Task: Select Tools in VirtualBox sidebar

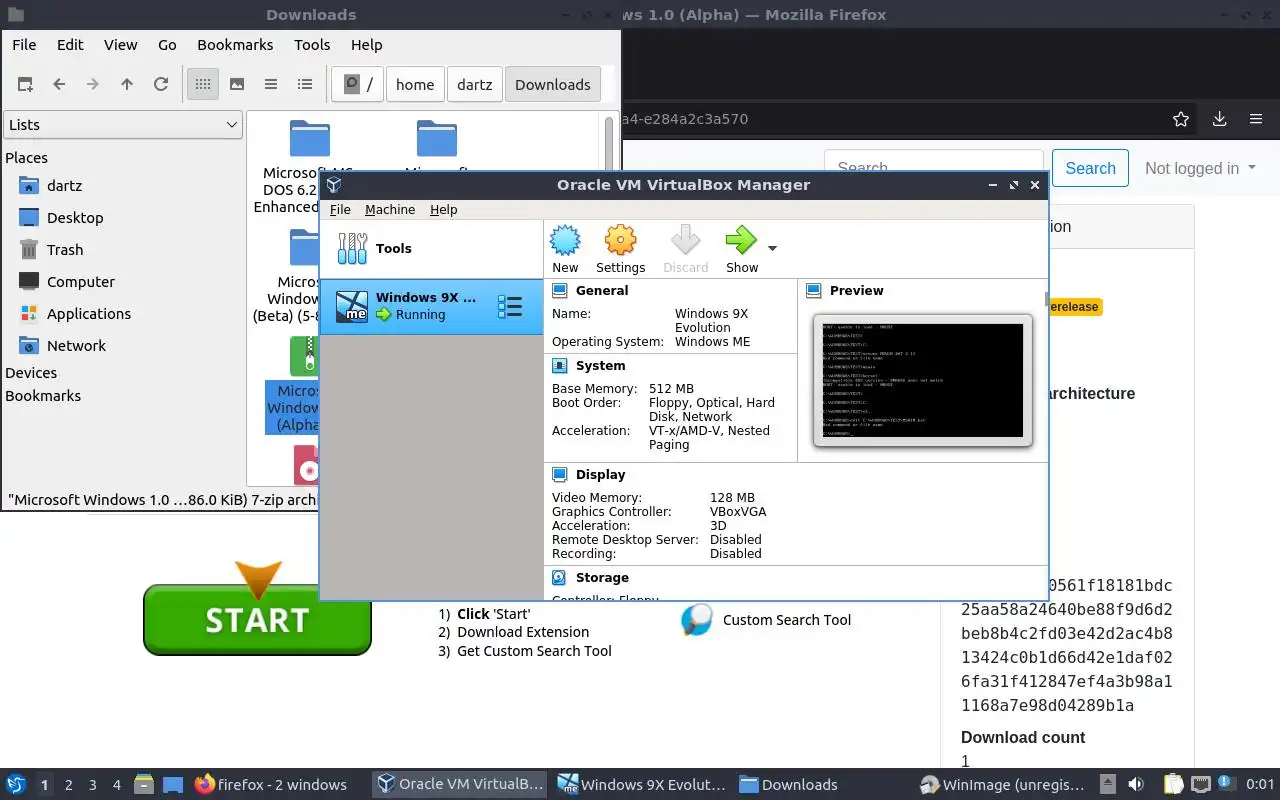Action: coord(431,249)
